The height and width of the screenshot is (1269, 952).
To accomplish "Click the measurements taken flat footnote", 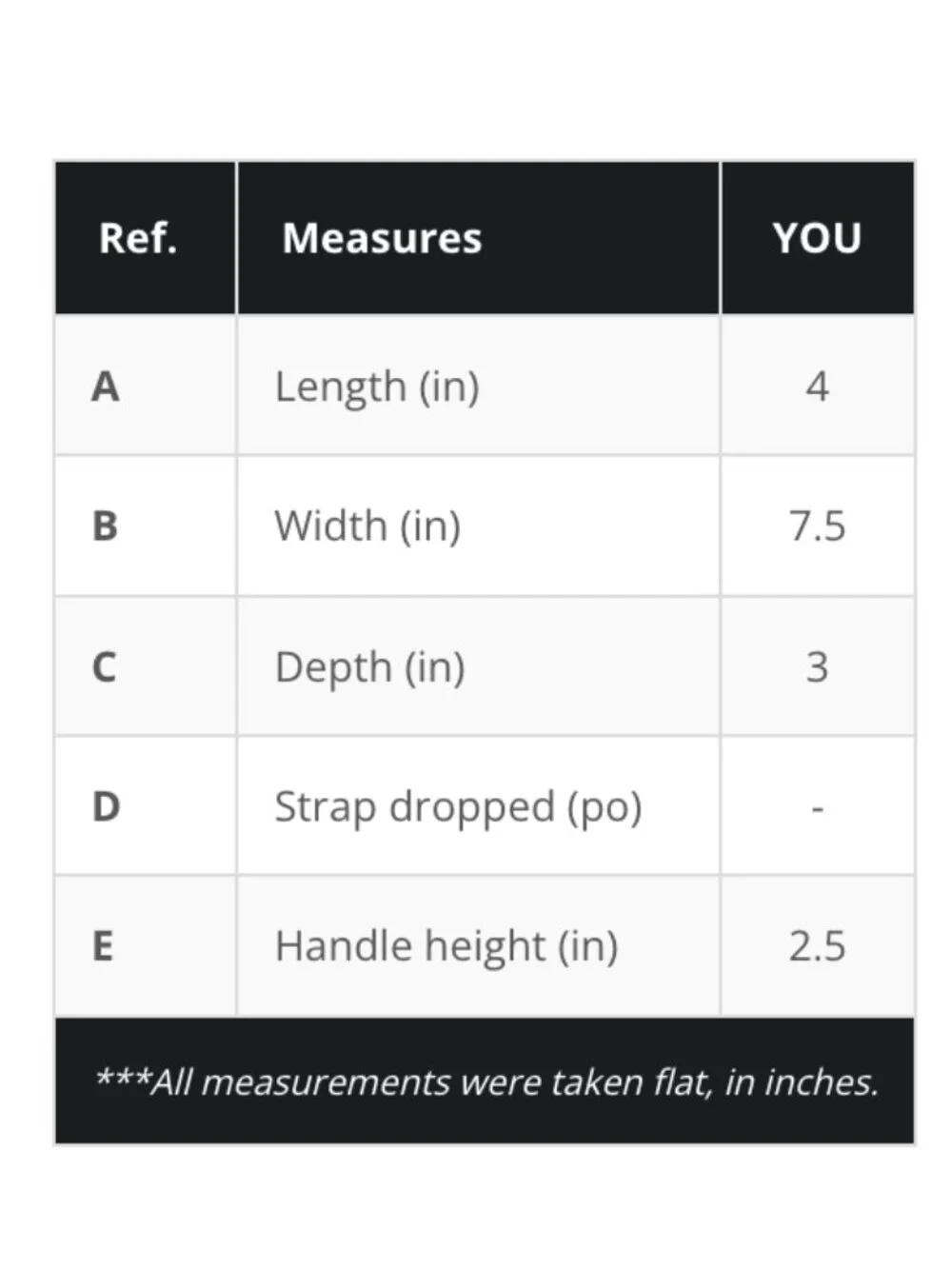I will pos(486,1082).
